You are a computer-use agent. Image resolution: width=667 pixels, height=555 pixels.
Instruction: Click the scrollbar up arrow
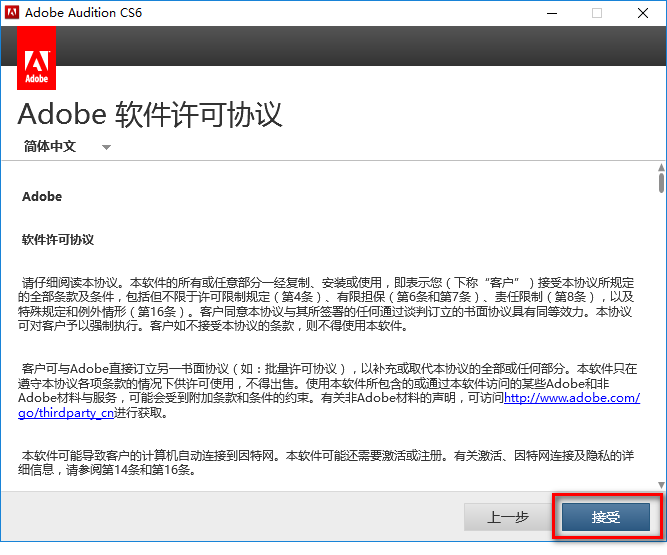point(661,168)
